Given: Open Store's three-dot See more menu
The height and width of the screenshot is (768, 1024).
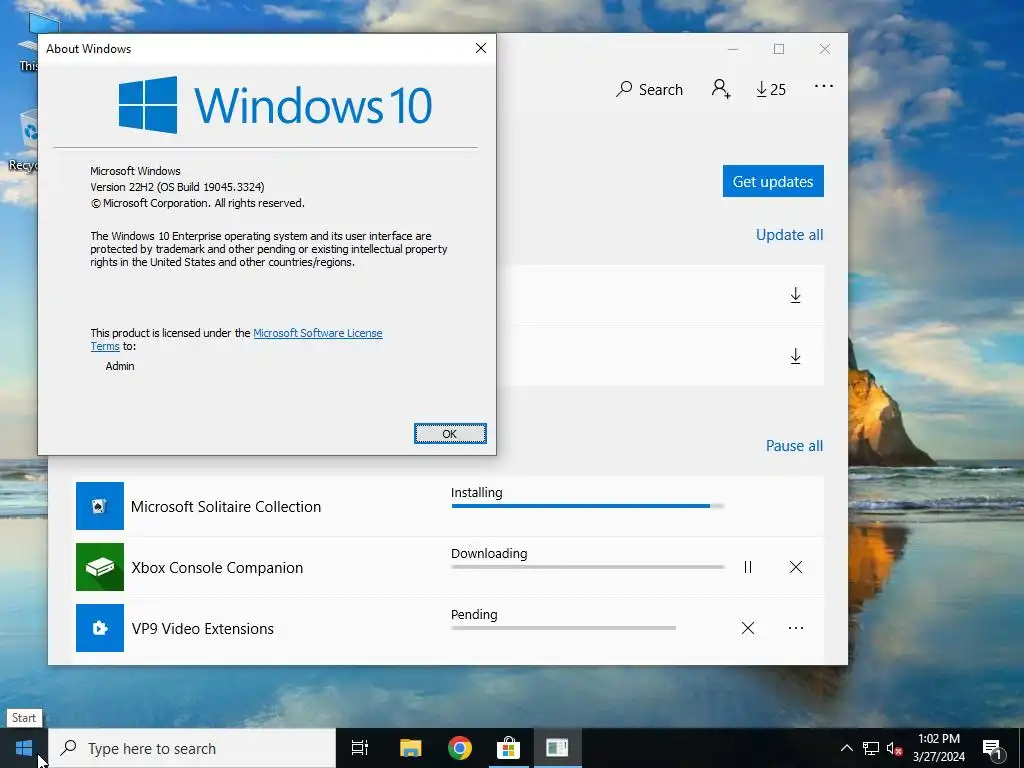Looking at the screenshot, I should (x=824, y=86).
